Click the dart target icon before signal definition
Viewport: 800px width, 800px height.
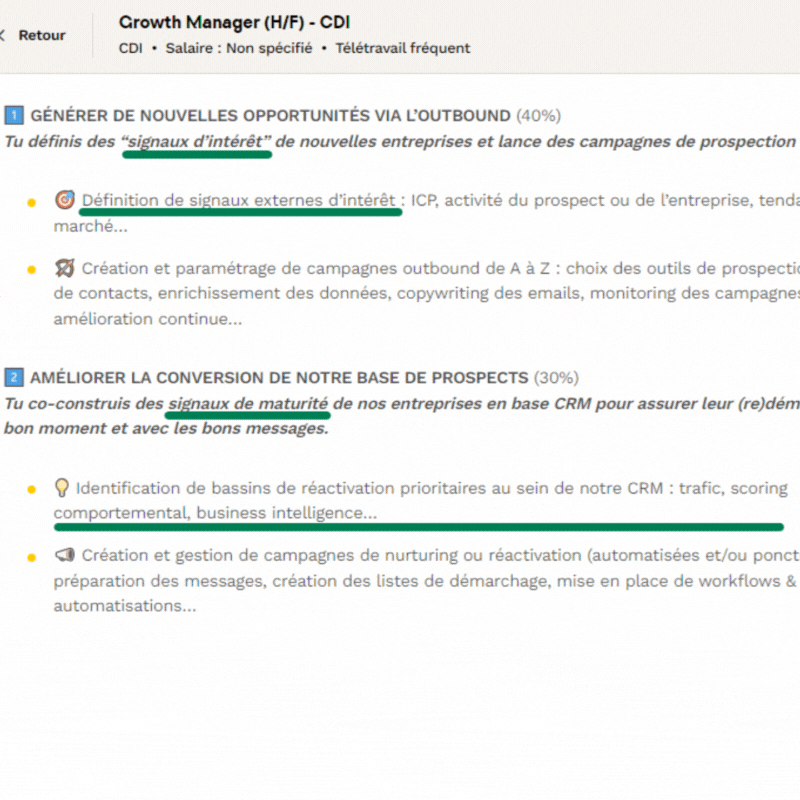pos(64,200)
